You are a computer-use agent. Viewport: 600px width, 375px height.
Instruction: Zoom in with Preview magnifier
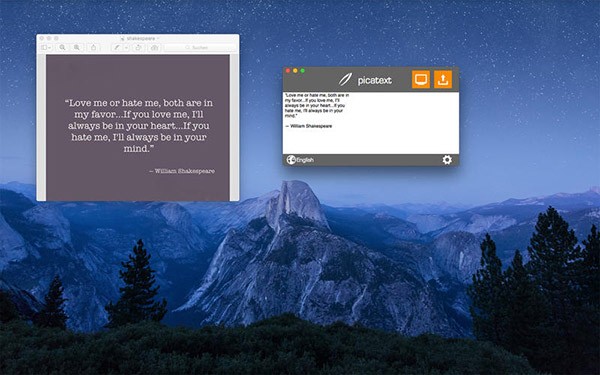point(77,47)
